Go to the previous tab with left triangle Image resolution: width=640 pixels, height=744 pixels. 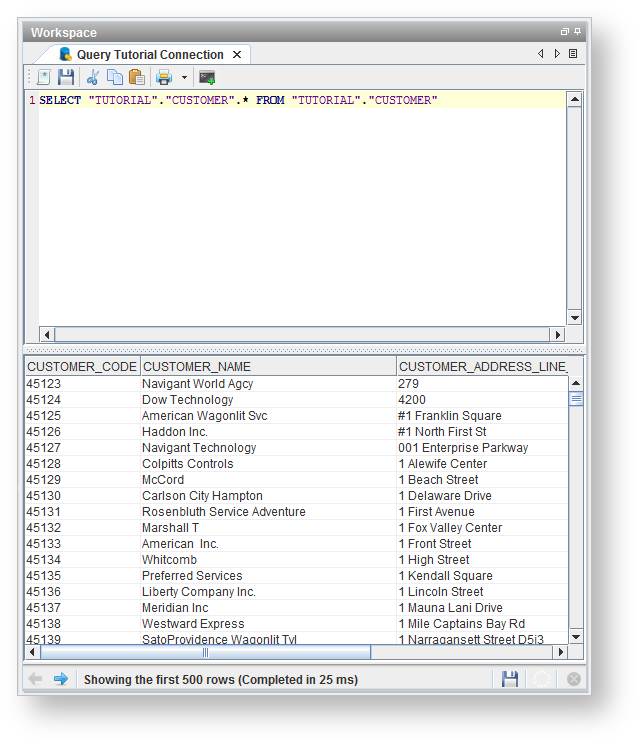[x=540, y=54]
